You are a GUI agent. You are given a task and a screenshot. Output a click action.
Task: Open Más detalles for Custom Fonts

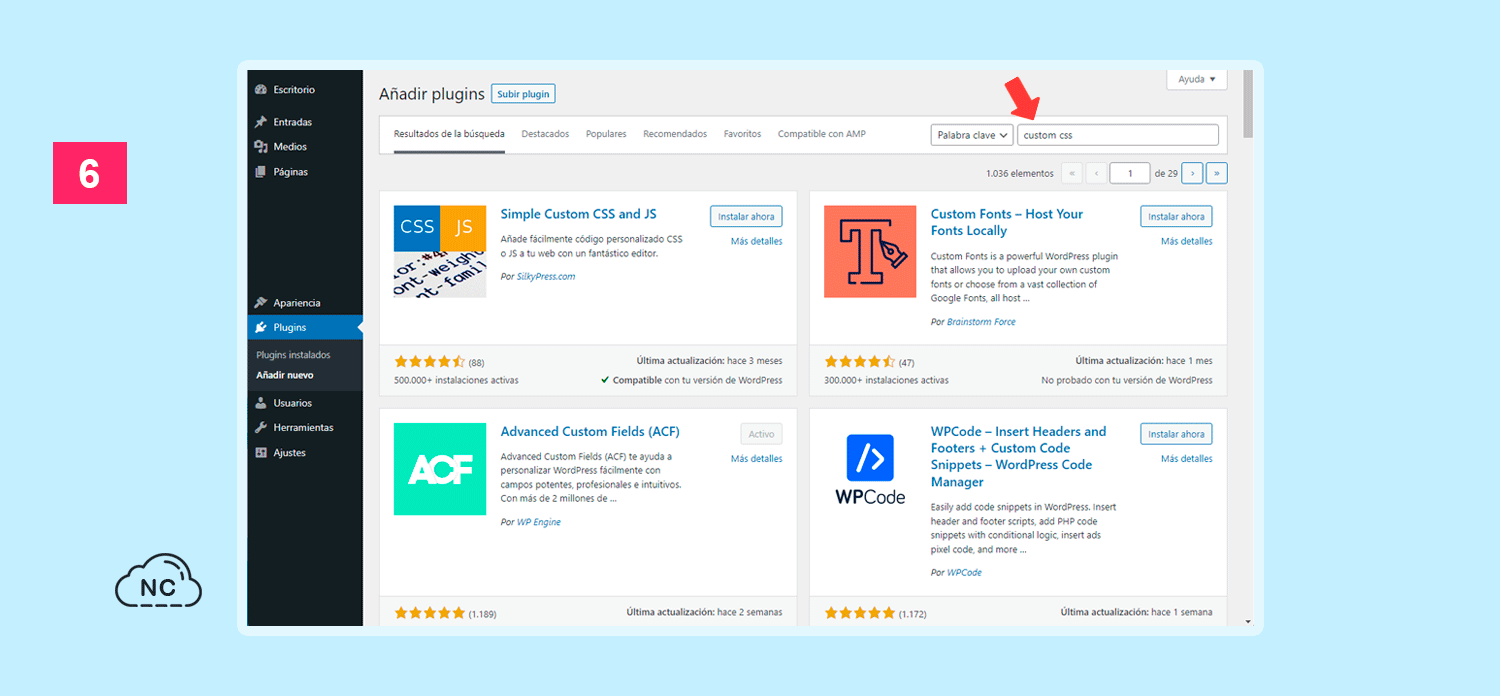click(1187, 241)
